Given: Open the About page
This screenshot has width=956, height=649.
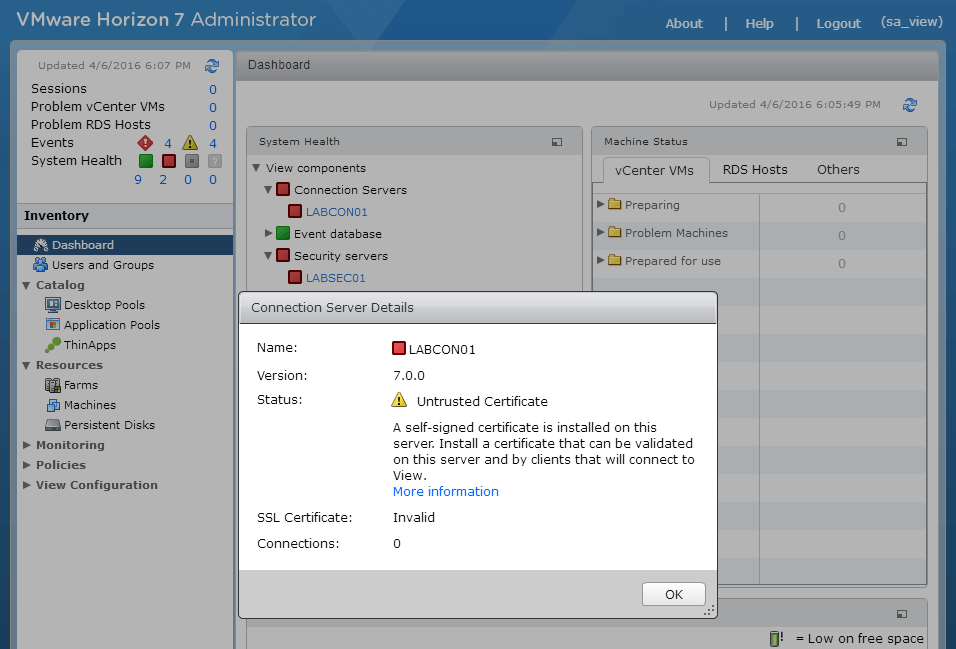Looking at the screenshot, I should pos(684,23).
